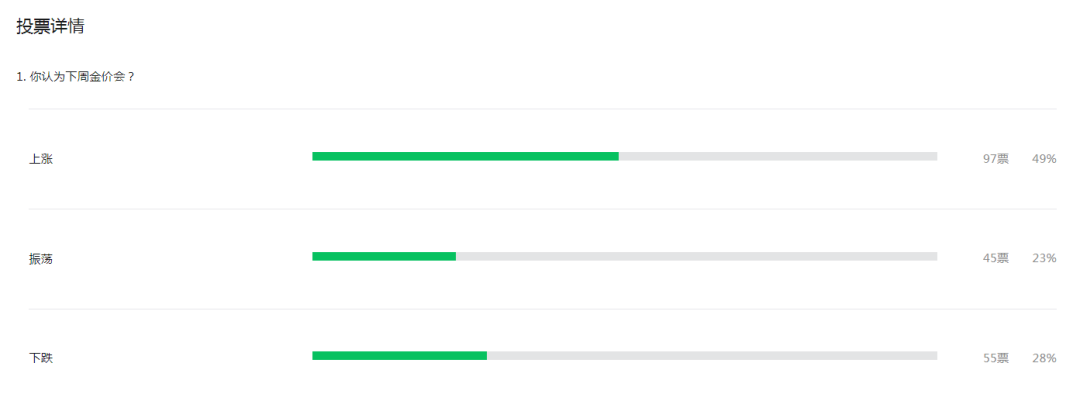The image size is (1080, 408).
Task: Click the gray unfilled bar portion for 上涨
Action: tap(778, 156)
